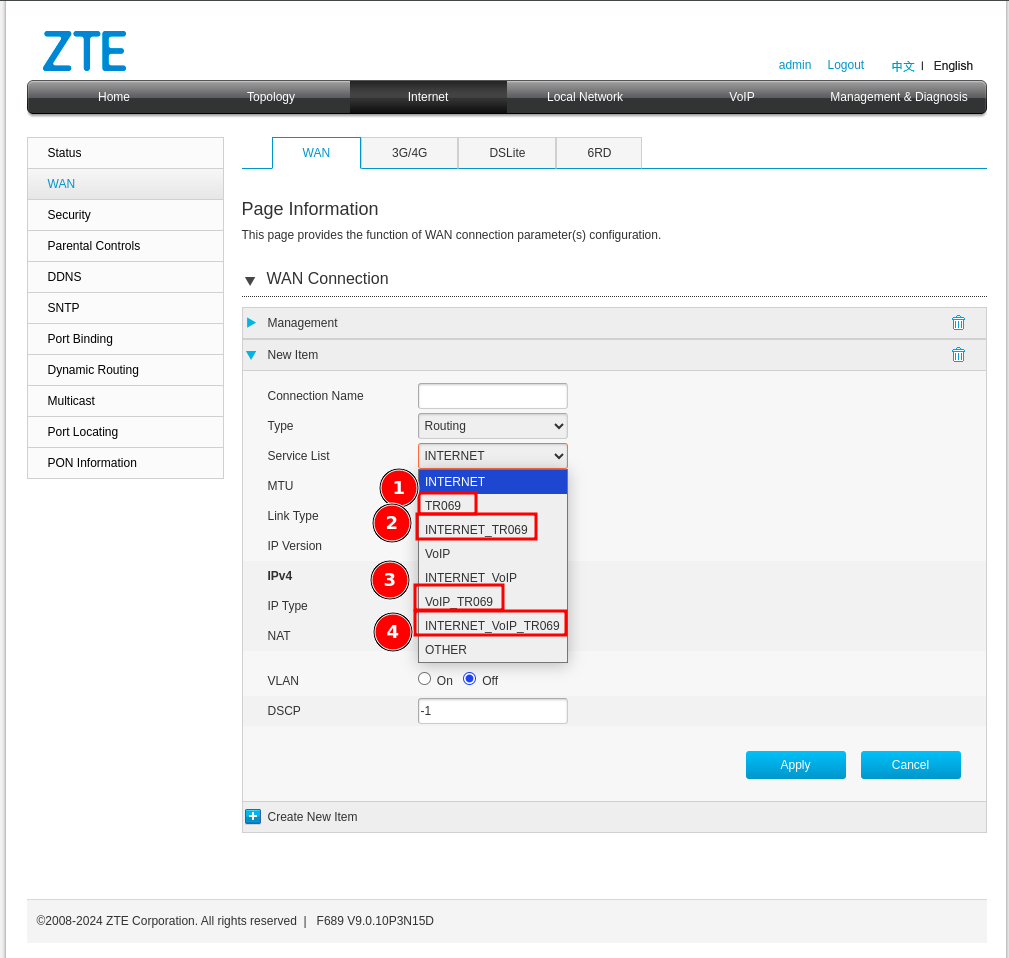Switch to the 3G/4G tab
The width and height of the screenshot is (1009, 958).
(x=409, y=153)
